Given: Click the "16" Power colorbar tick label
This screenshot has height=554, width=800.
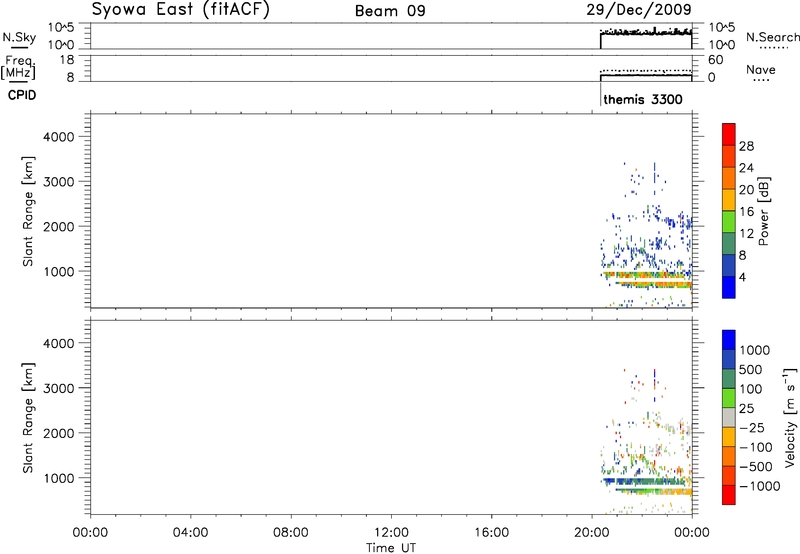Looking at the screenshot, I should [746, 212].
